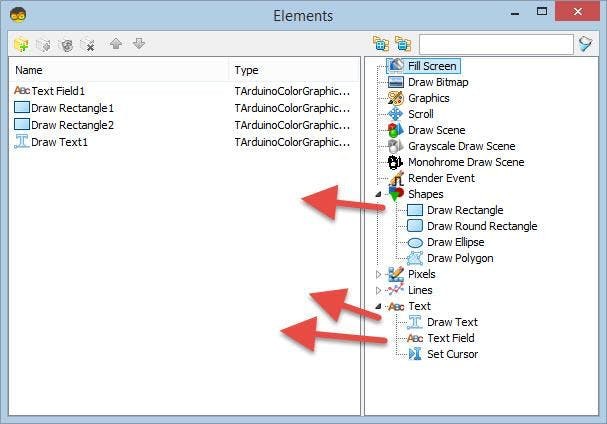Click the Render Event icon

pyautogui.click(x=396, y=178)
